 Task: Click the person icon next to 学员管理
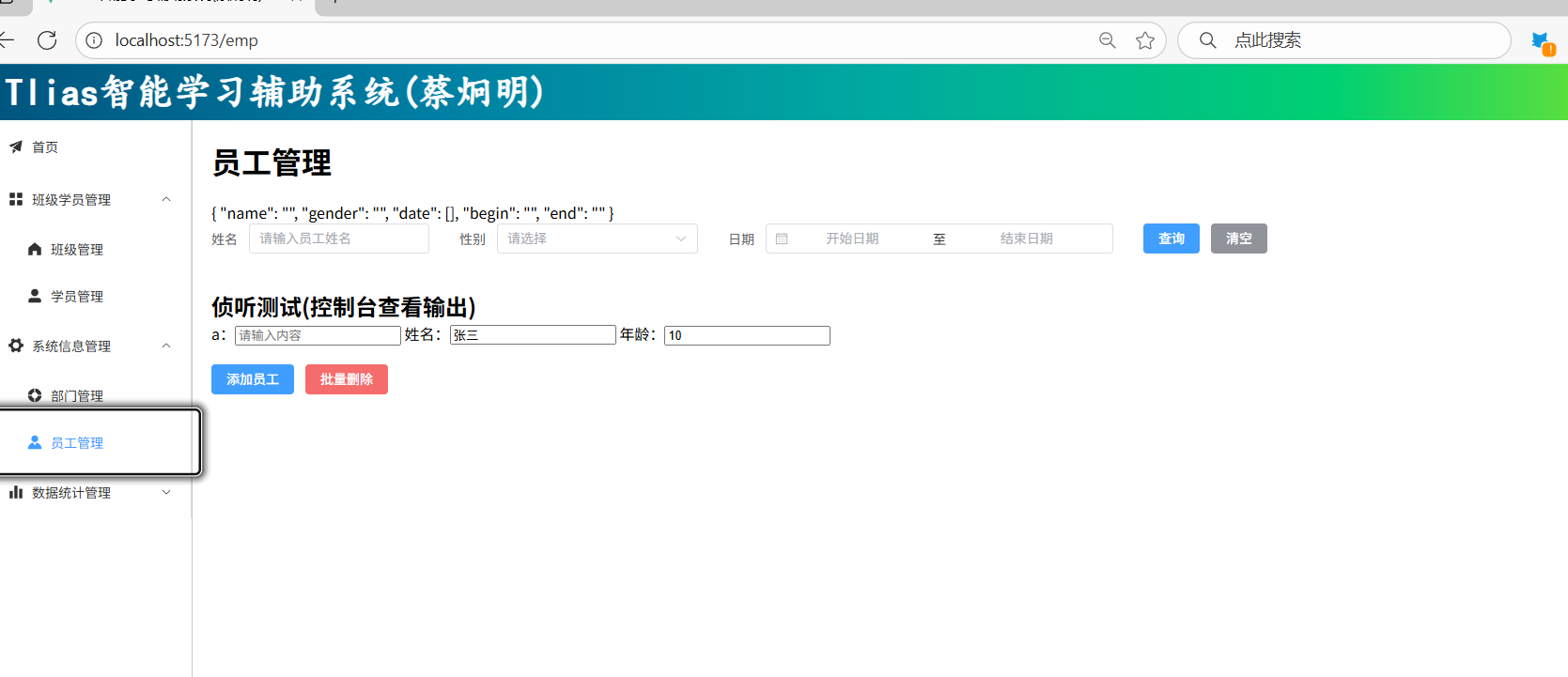pos(35,296)
